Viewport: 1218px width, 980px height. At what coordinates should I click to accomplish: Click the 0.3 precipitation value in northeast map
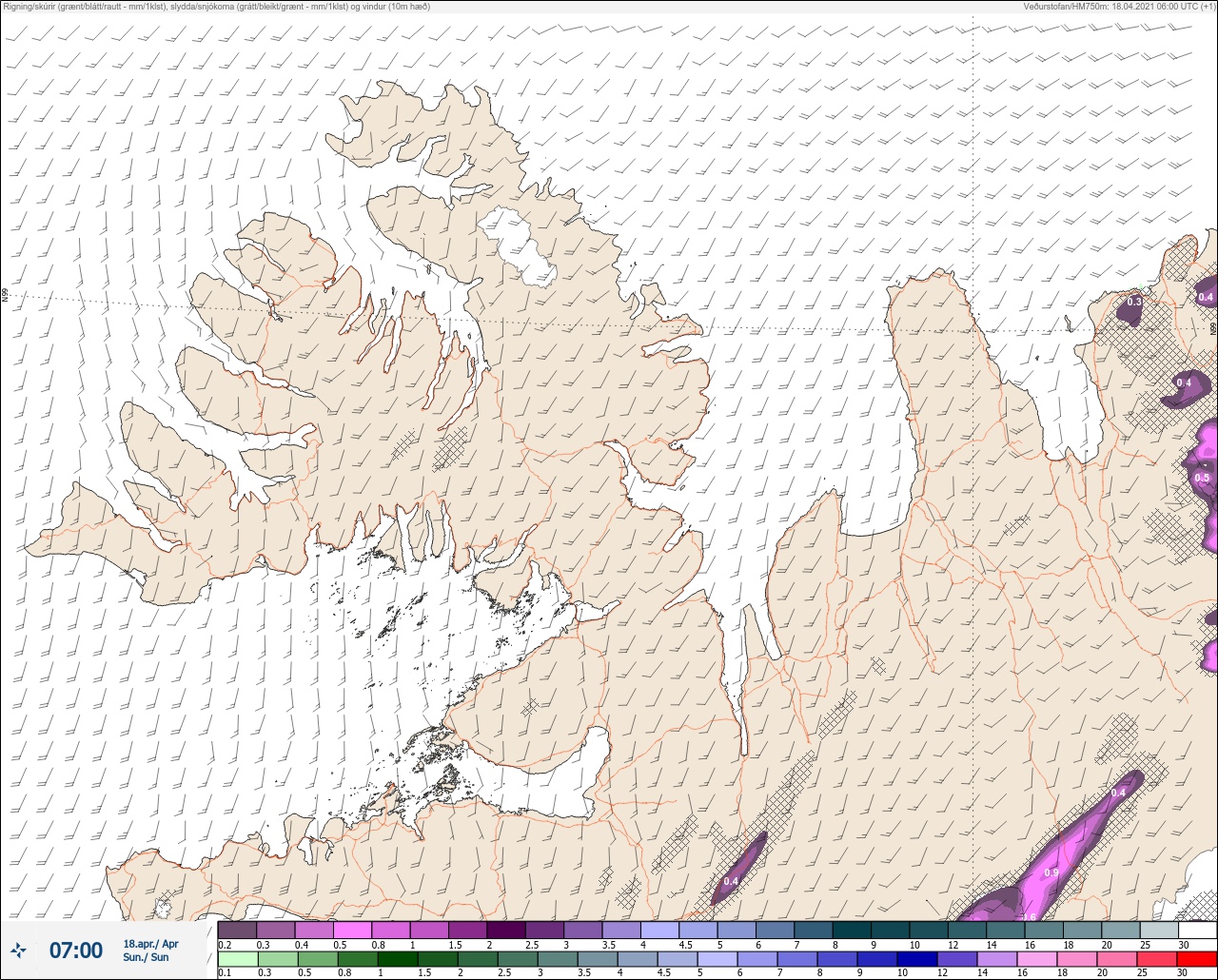click(1134, 302)
